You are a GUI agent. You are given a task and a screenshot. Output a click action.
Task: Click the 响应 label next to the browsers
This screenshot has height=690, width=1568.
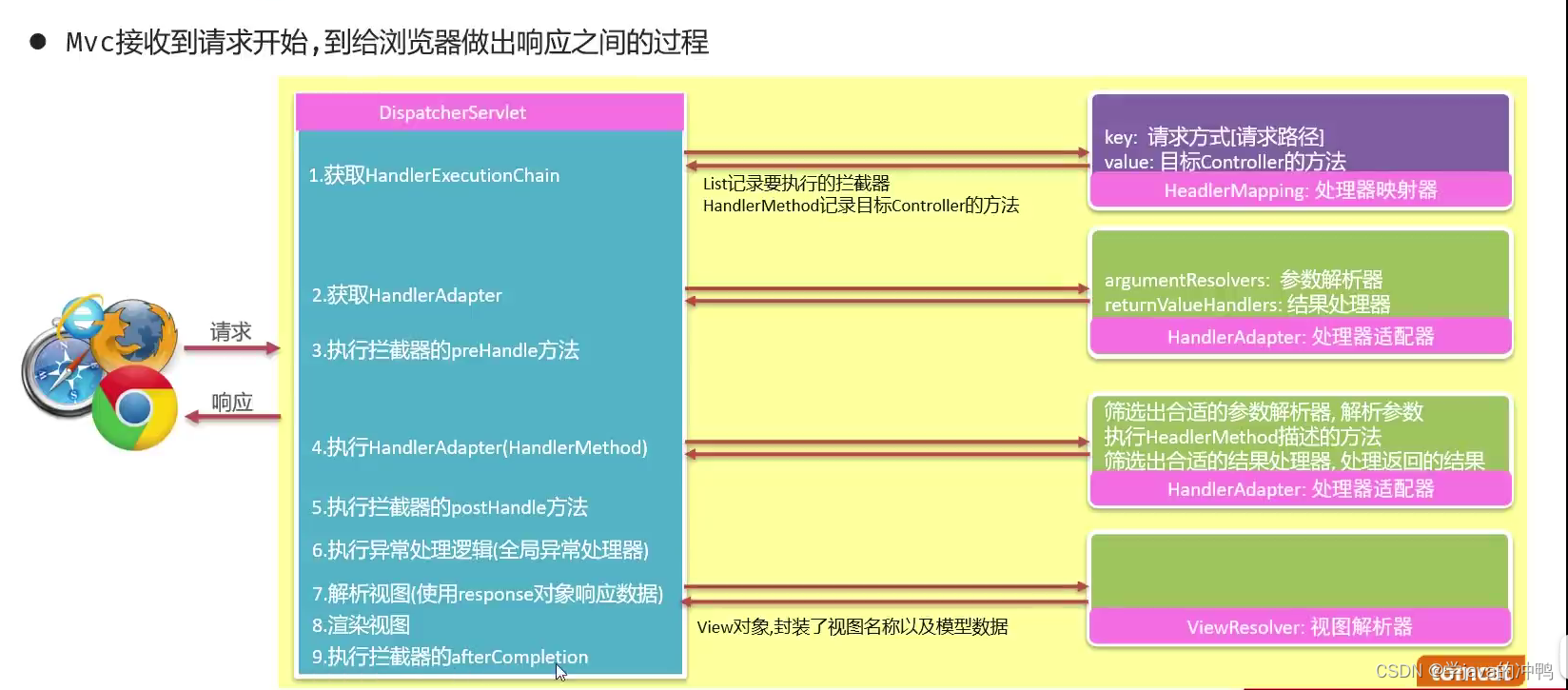[x=232, y=402]
